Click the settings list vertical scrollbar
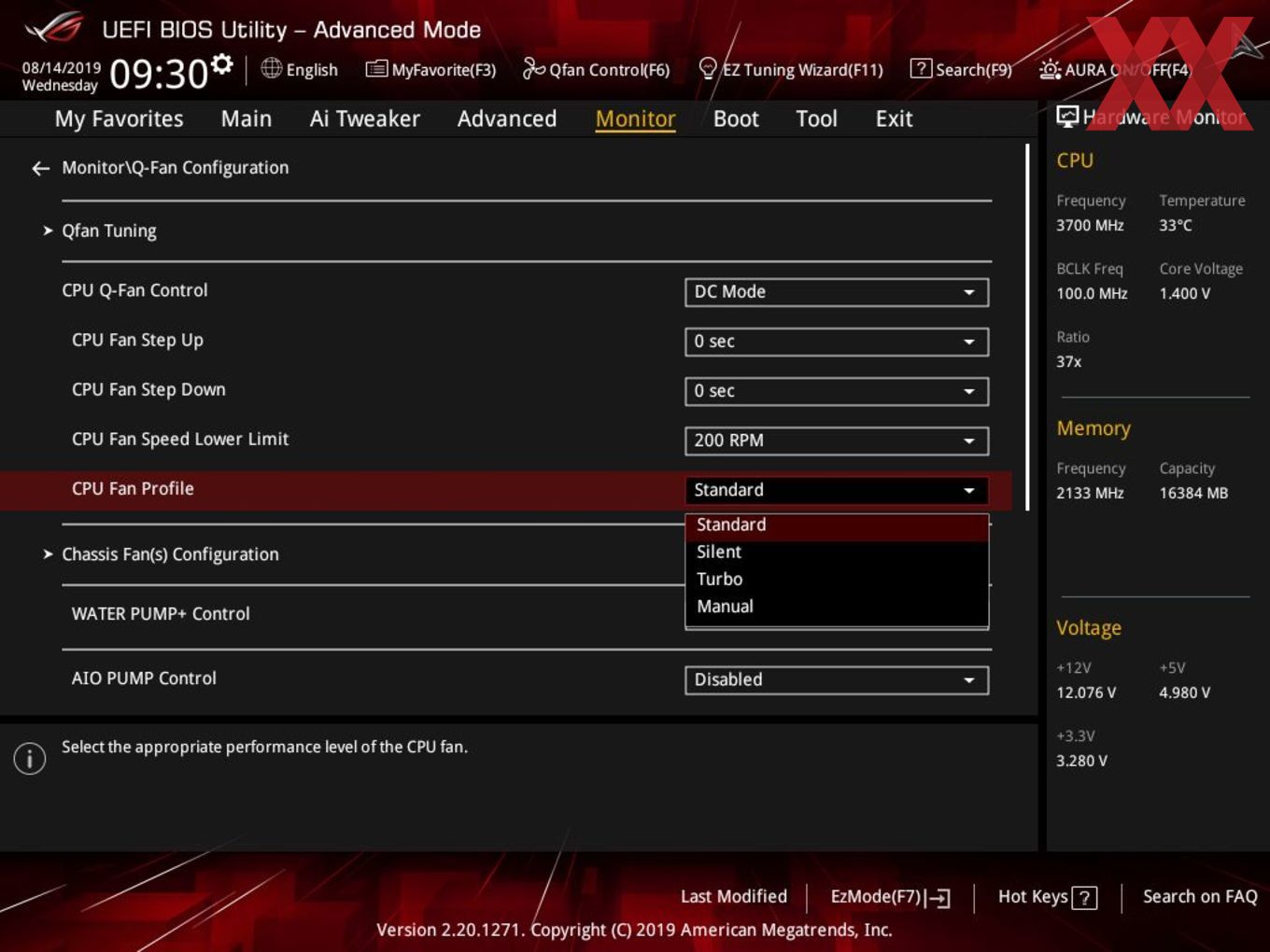This screenshot has height=952, width=1270. pyautogui.click(x=1027, y=327)
